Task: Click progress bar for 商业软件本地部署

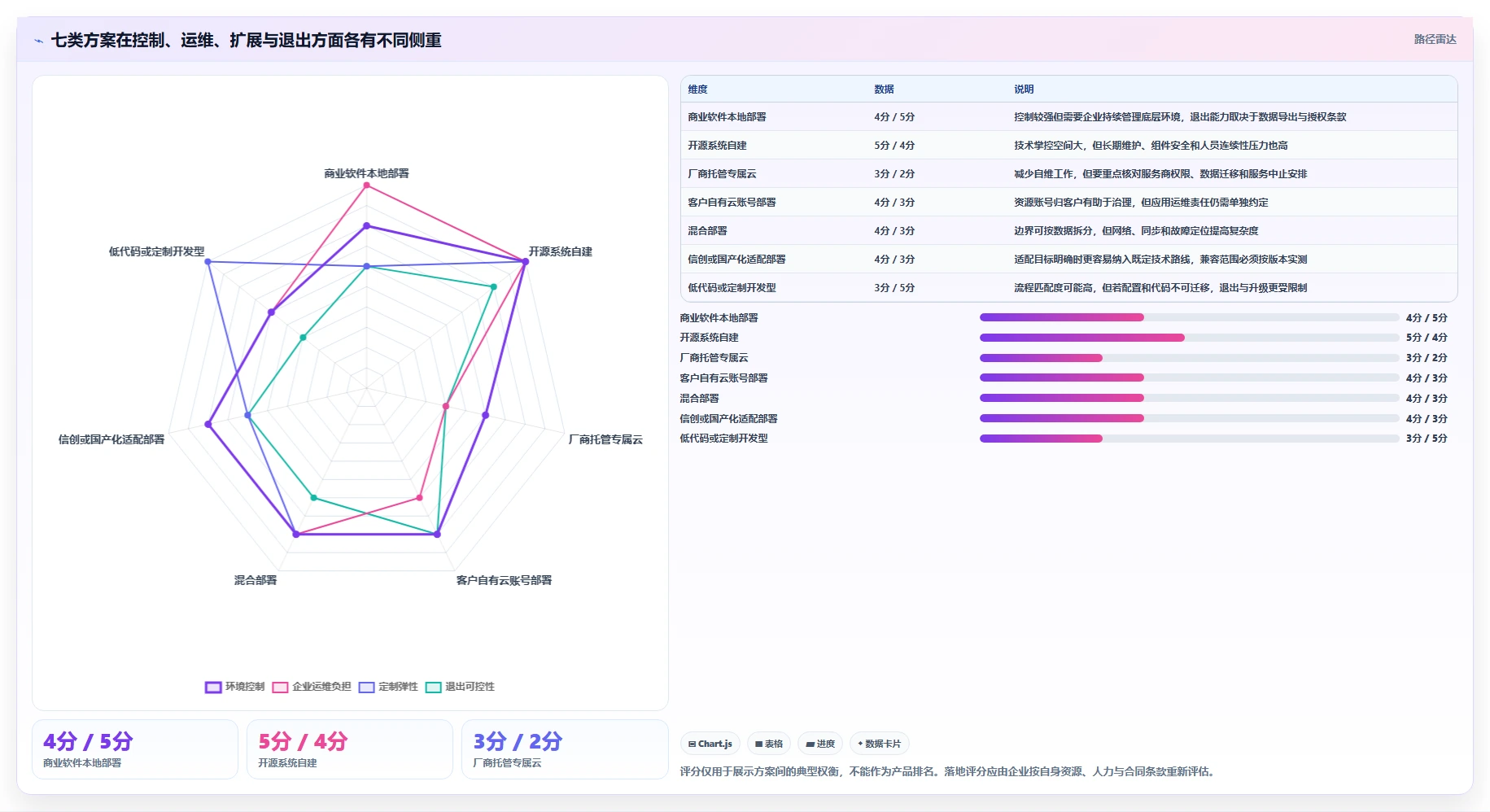Action: tap(1189, 317)
